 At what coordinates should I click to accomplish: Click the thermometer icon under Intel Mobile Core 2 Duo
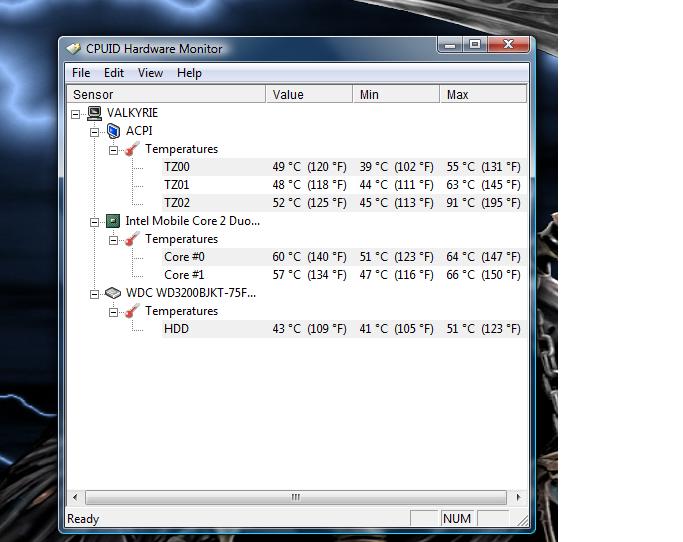pyautogui.click(x=132, y=239)
